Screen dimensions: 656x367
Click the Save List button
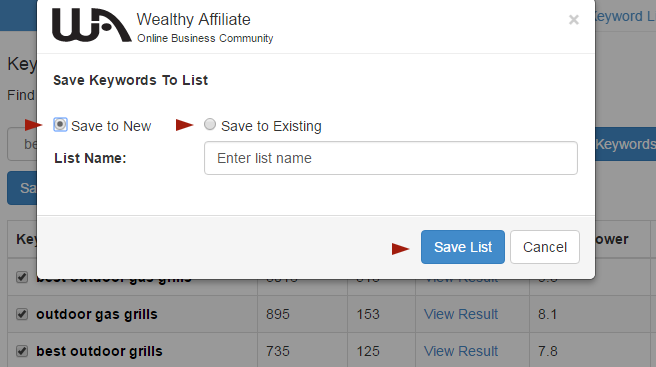463,247
